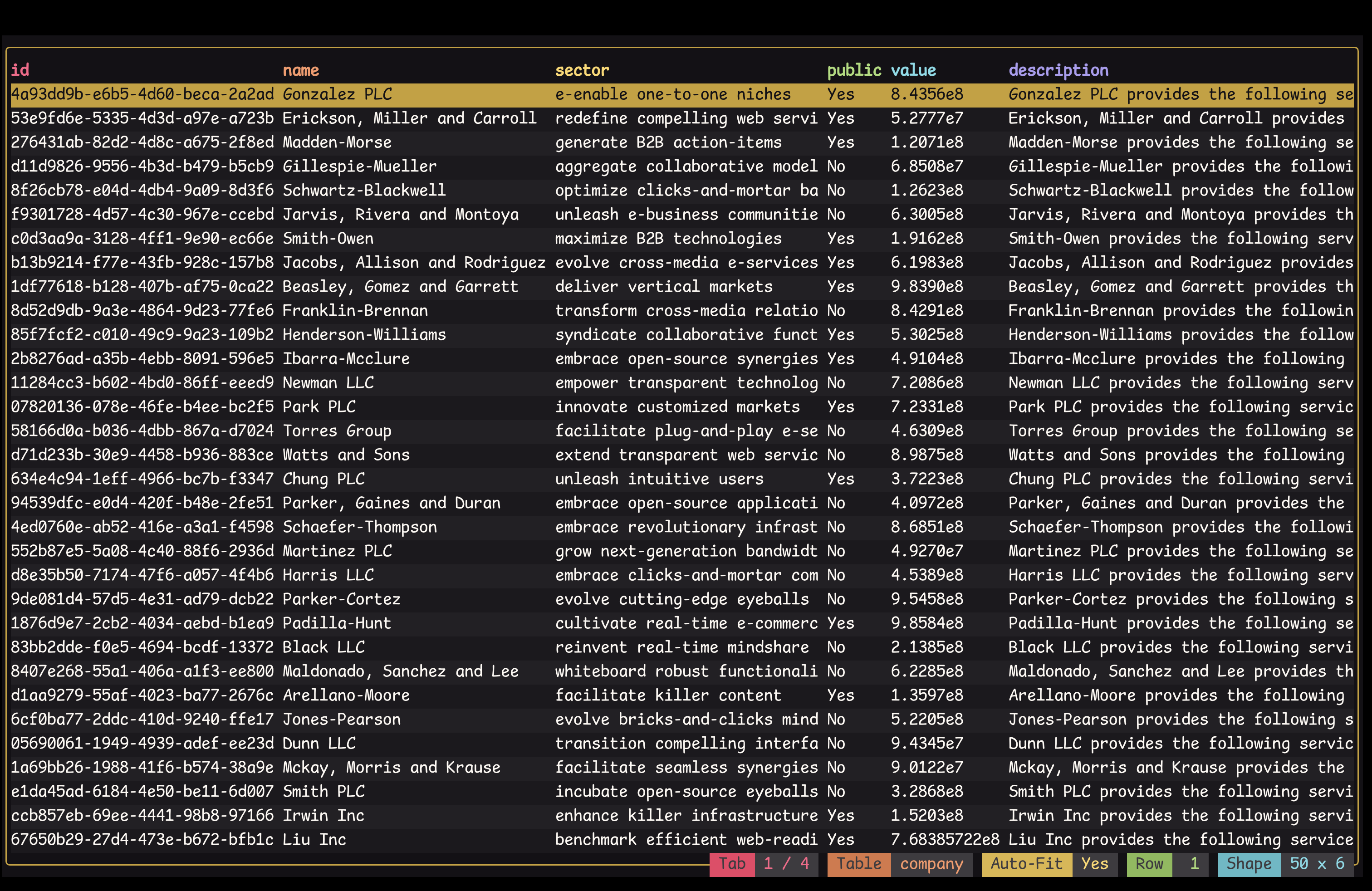Select the 'description' column header

(1058, 70)
